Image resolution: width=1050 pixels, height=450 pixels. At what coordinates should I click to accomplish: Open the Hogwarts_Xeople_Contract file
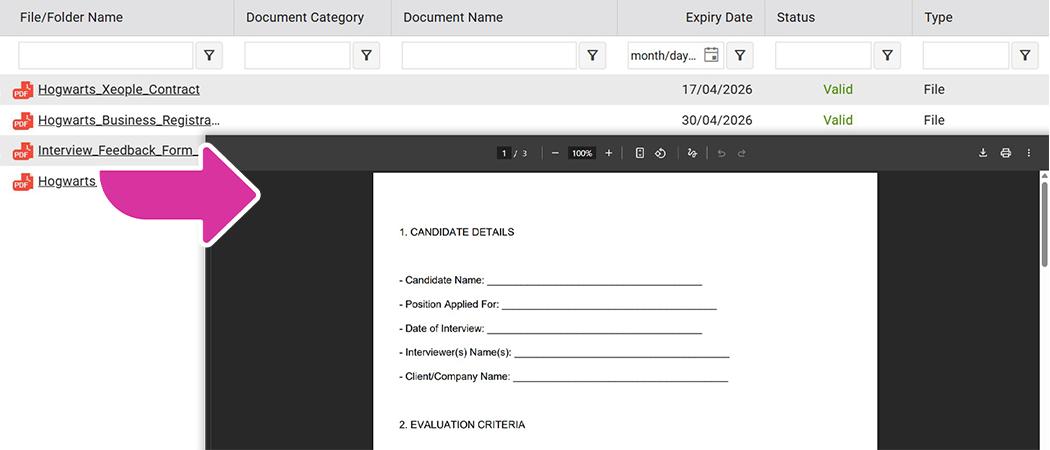pyautogui.click(x=119, y=90)
